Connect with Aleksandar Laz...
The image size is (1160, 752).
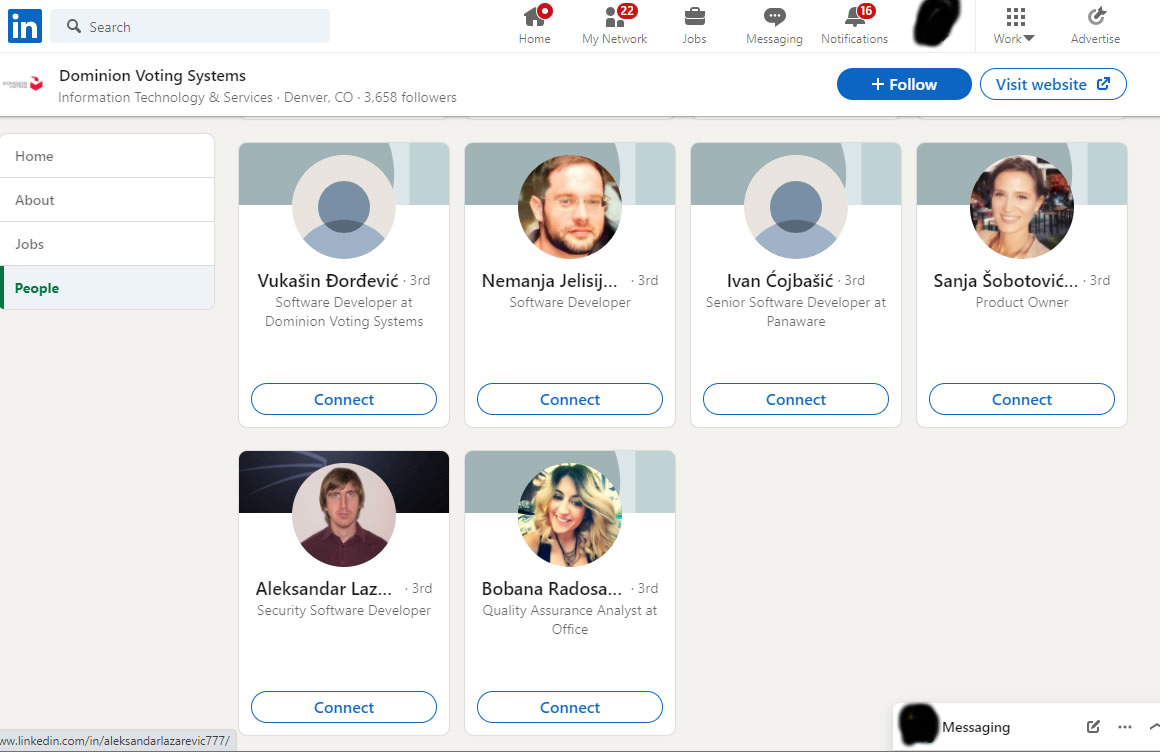[344, 708]
